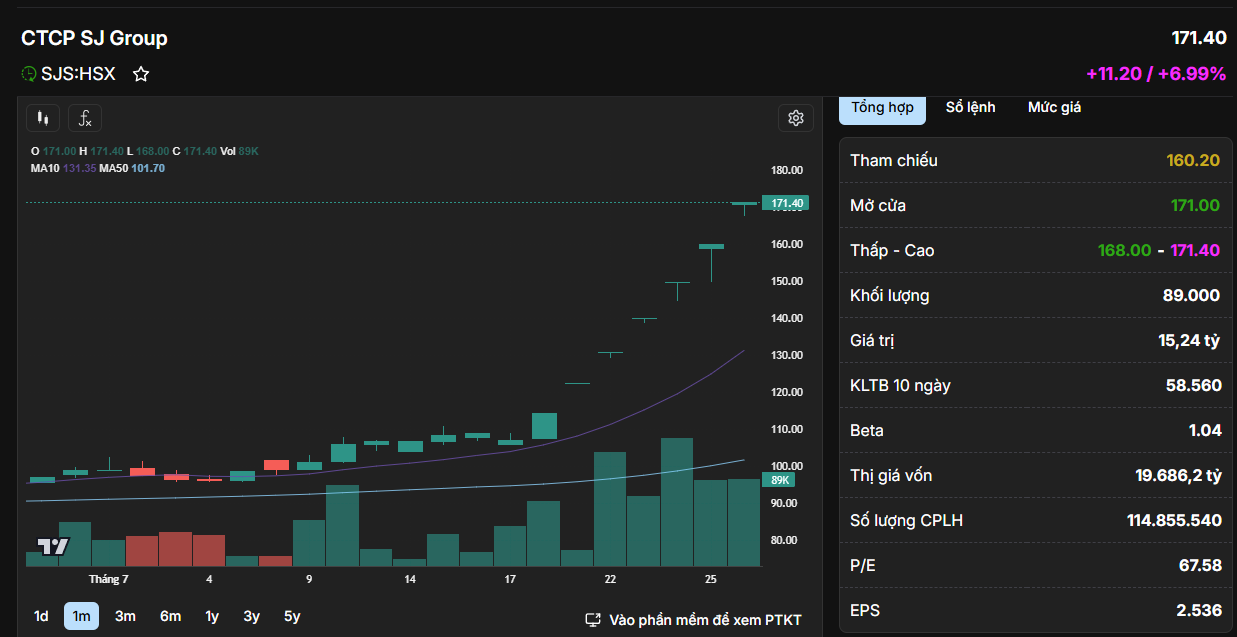Click the Tham chiếu value 160.20
Screen dimensions: 1237x637
pyautogui.click(x=1193, y=161)
